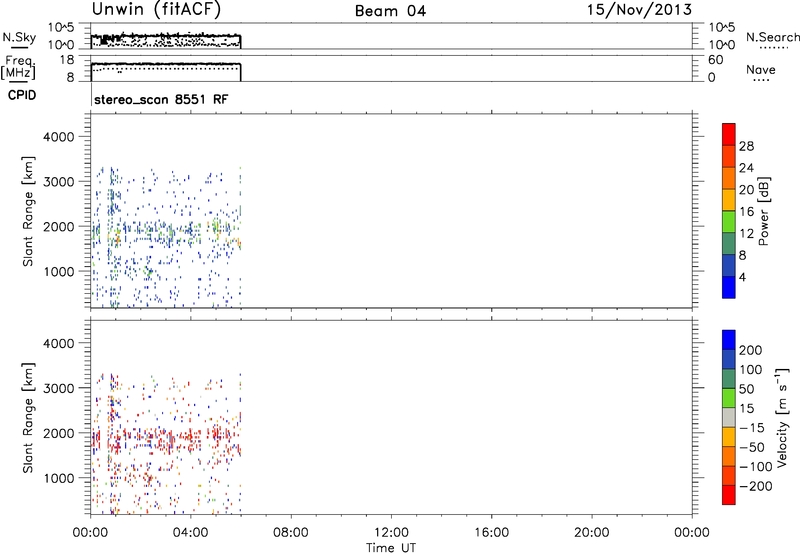The height and width of the screenshot is (554, 800).
Task: Click the '18' tick on the frequency axis
Action: pos(67,60)
